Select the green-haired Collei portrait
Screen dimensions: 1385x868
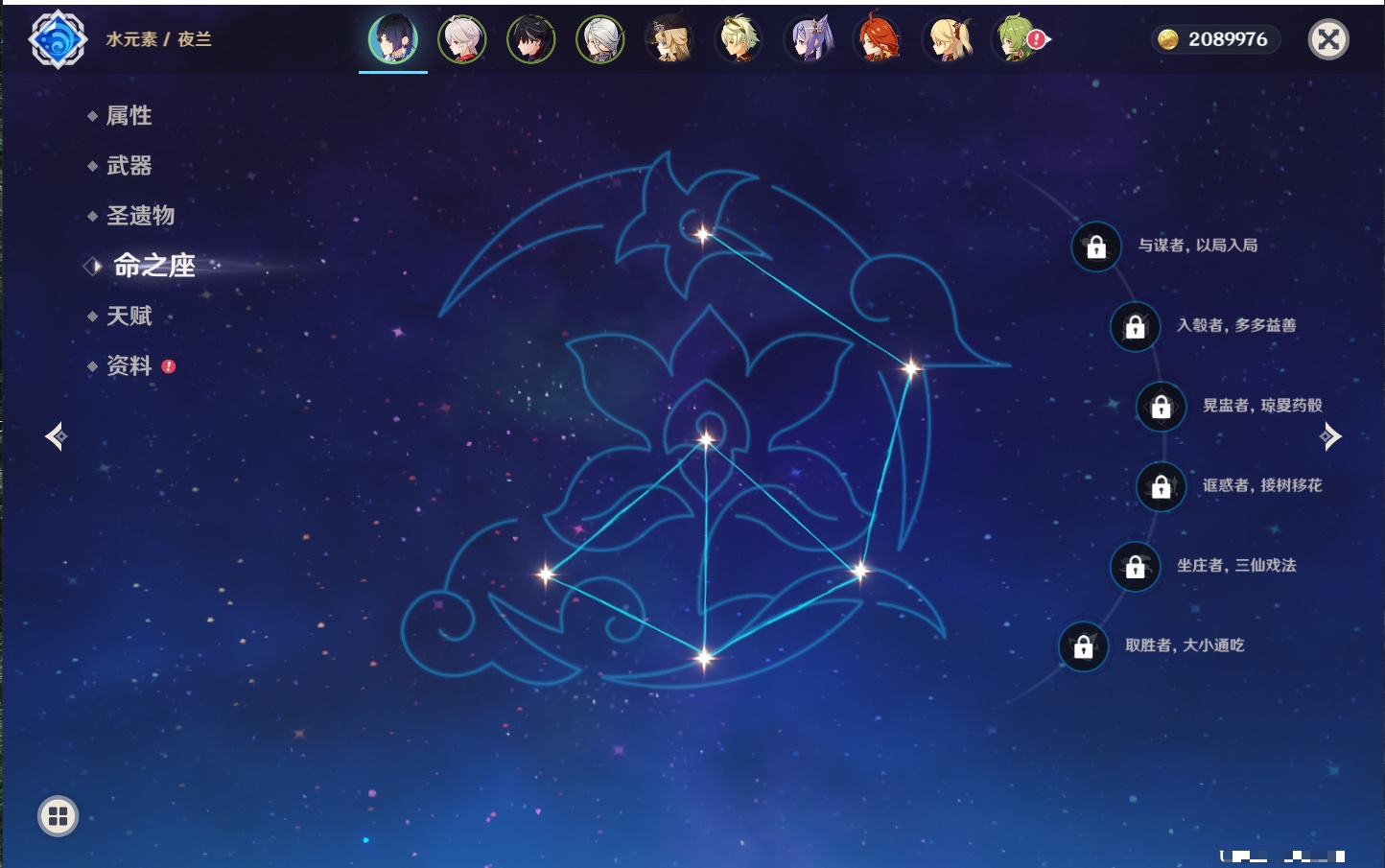[1017, 39]
